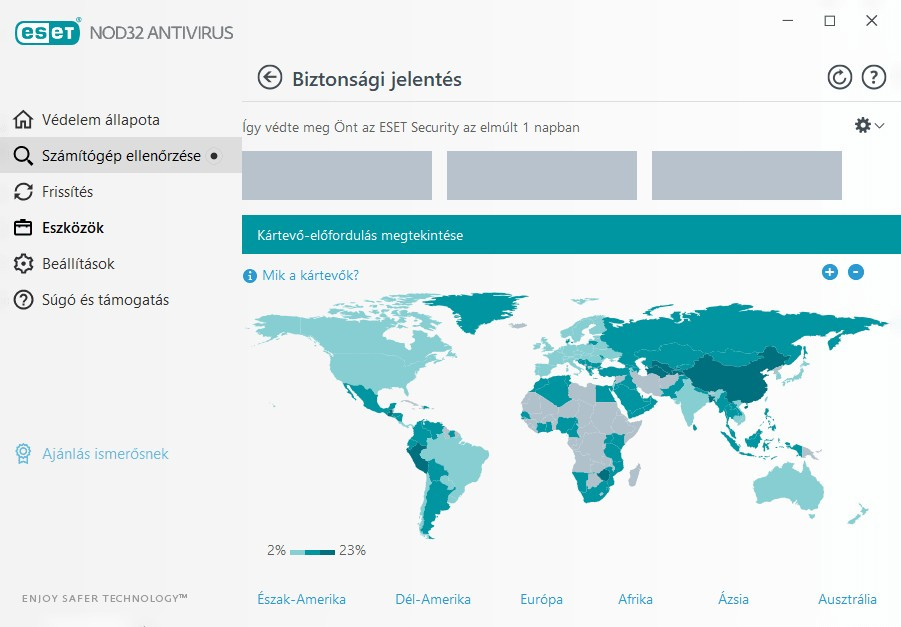The height and width of the screenshot is (627, 901).
Task: Maximize the ESET window
Action: 830,21
